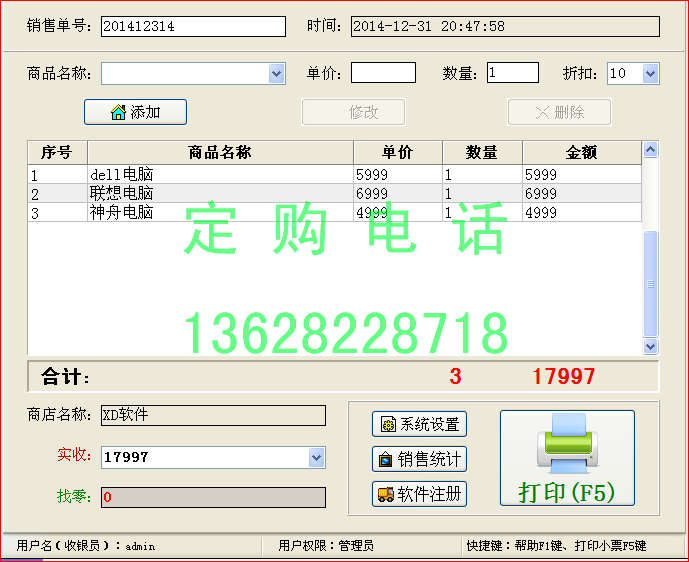Click the house icon on 添加 button
This screenshot has height=562, width=689.
point(118,112)
